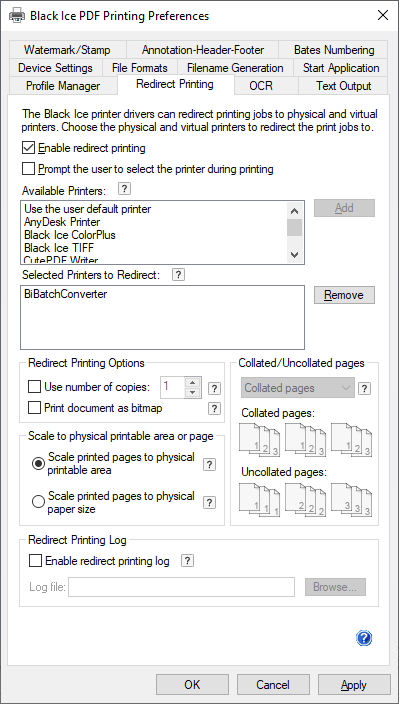Show help for Use number of copies
The image size is (399, 704).
[x=215, y=389]
